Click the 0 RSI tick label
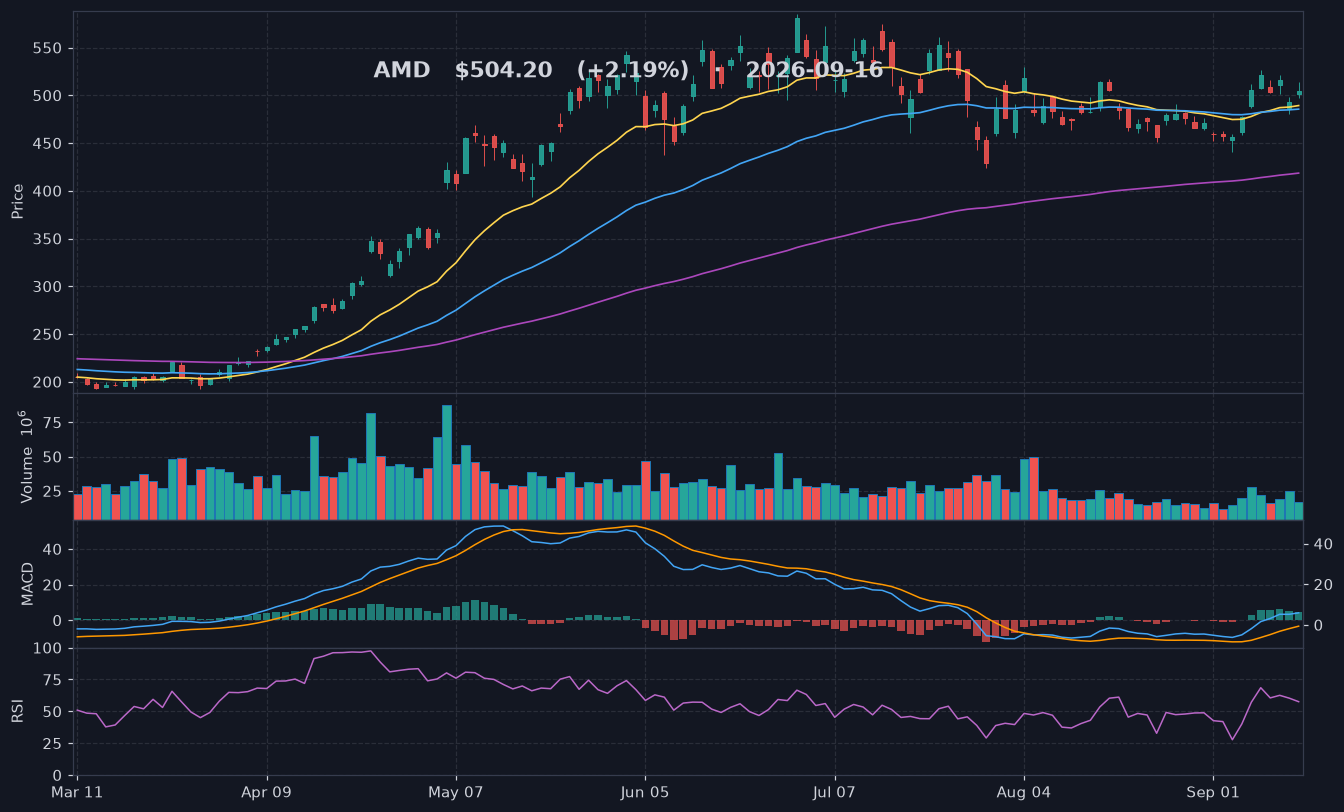 58,775
